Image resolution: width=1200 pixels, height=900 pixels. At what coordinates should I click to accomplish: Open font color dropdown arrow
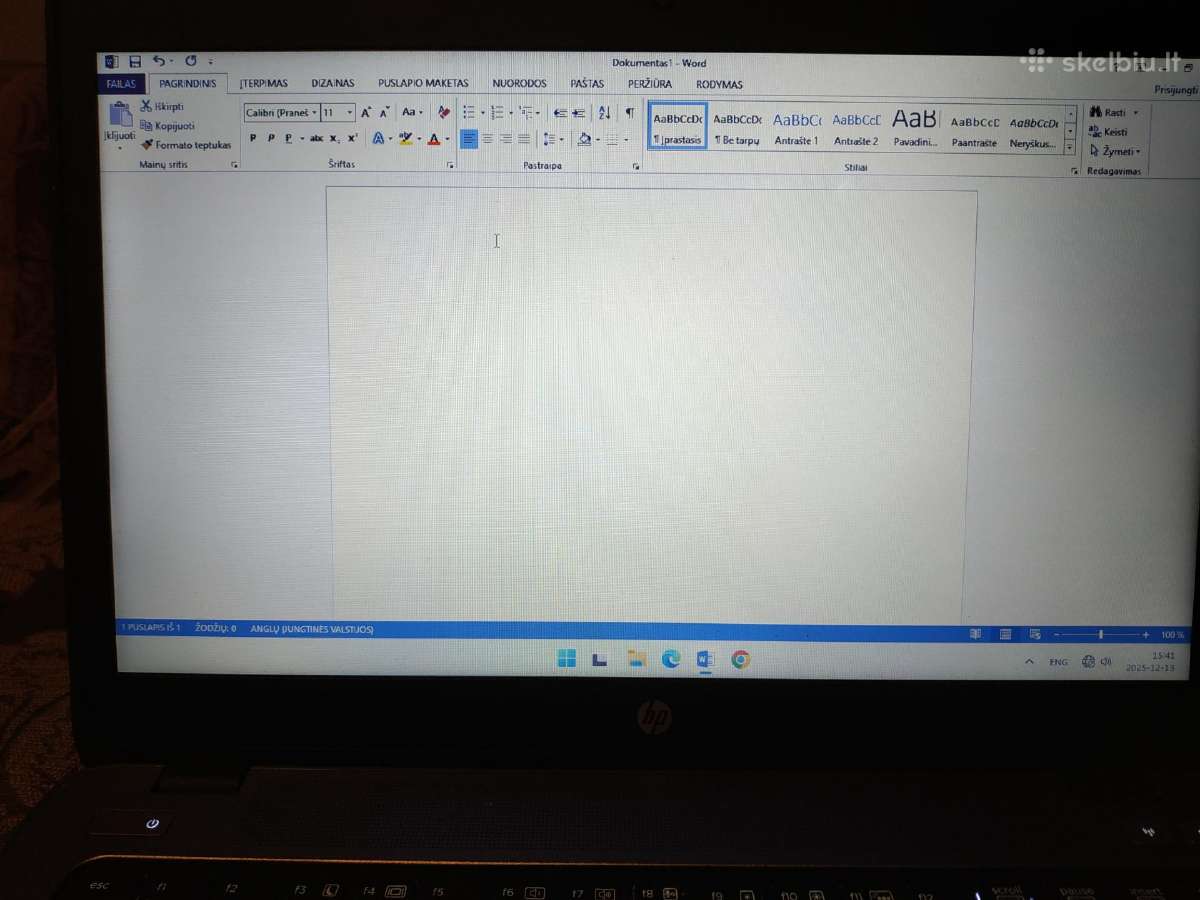tap(447, 139)
